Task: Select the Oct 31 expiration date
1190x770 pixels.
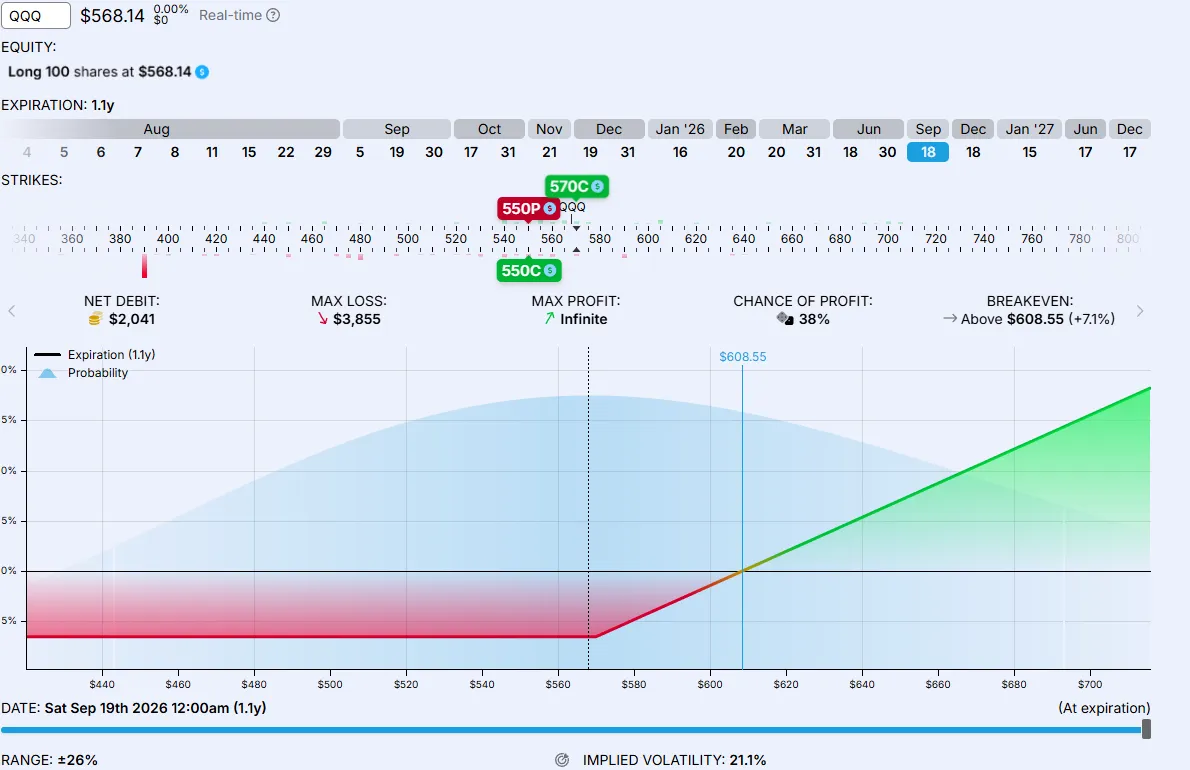Action: 508,152
